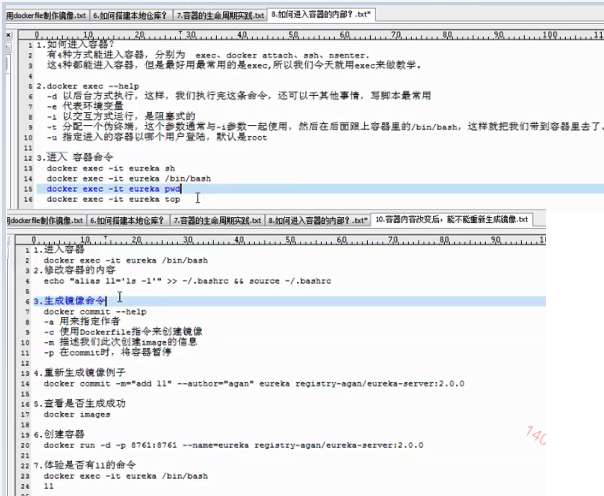Click the 'echo "alias ll='ls -l'"' line
The width and height of the screenshot is (604, 496).
(188, 281)
